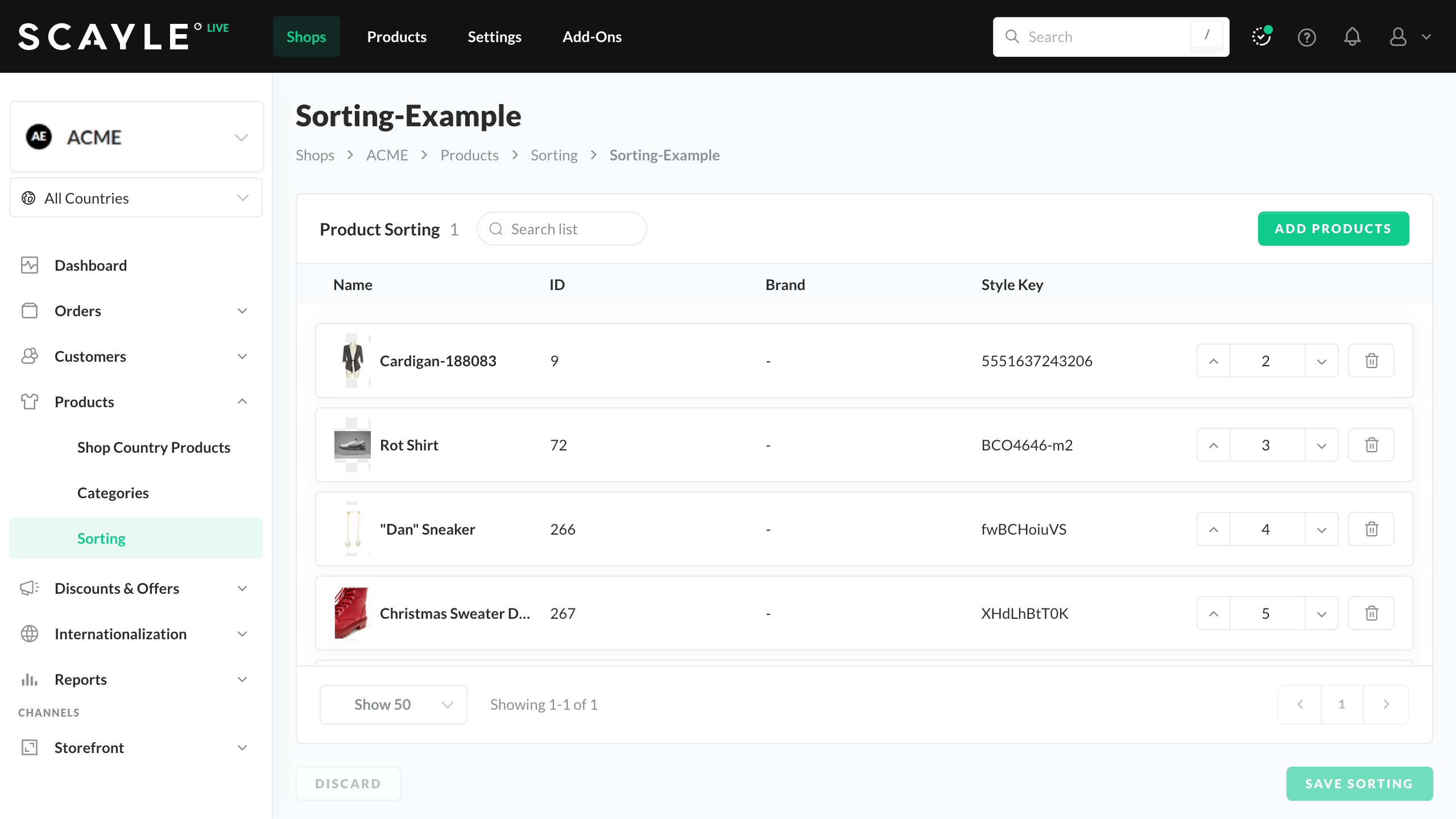
Task: Open the All Countries dropdown
Action: [136, 198]
